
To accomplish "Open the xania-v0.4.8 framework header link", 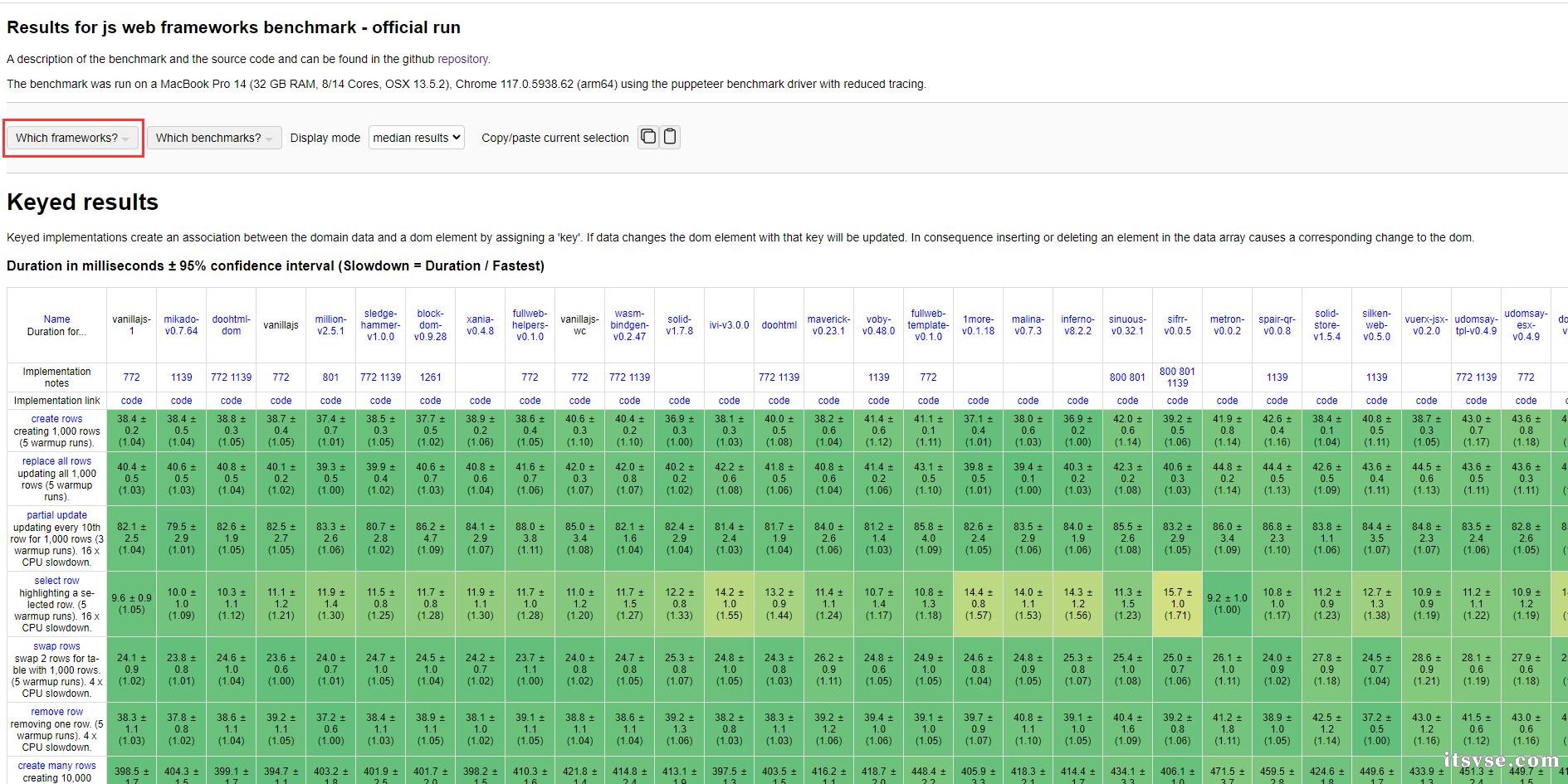I will (x=480, y=325).
